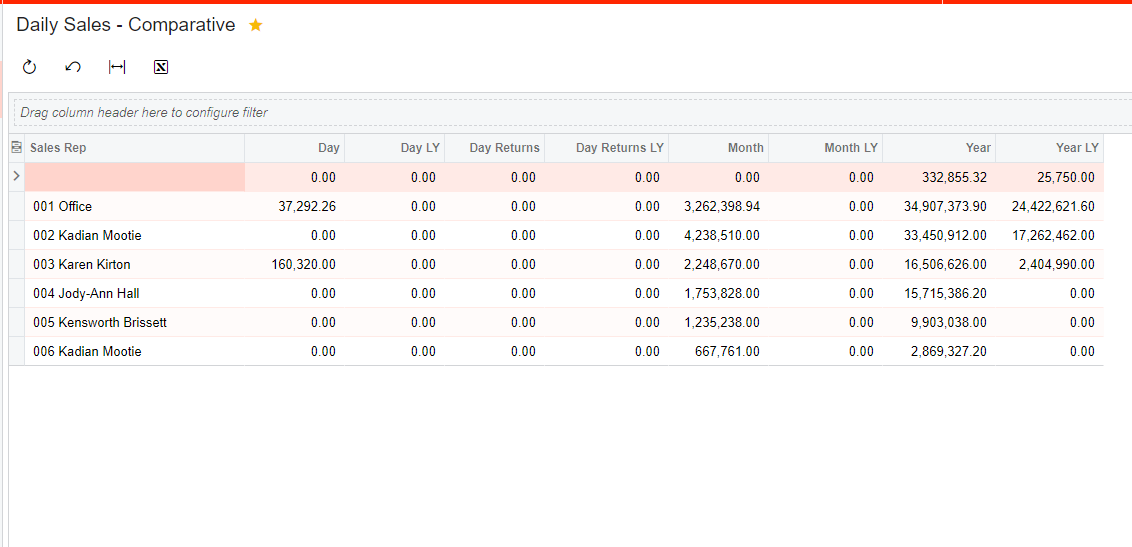1132x547 pixels.
Task: Sort by the Month column header
Action: (745, 148)
